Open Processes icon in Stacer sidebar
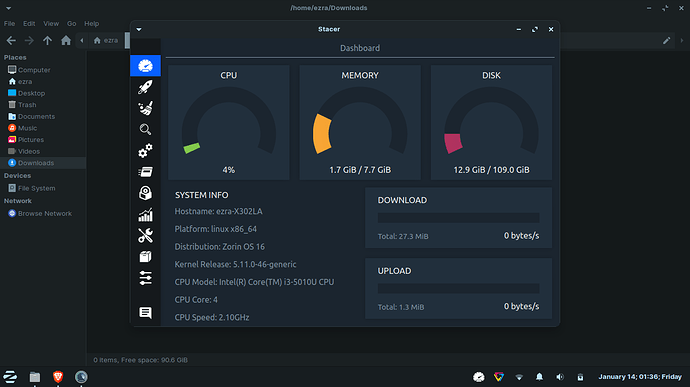Image resolution: width=690 pixels, height=387 pixels. (x=145, y=172)
